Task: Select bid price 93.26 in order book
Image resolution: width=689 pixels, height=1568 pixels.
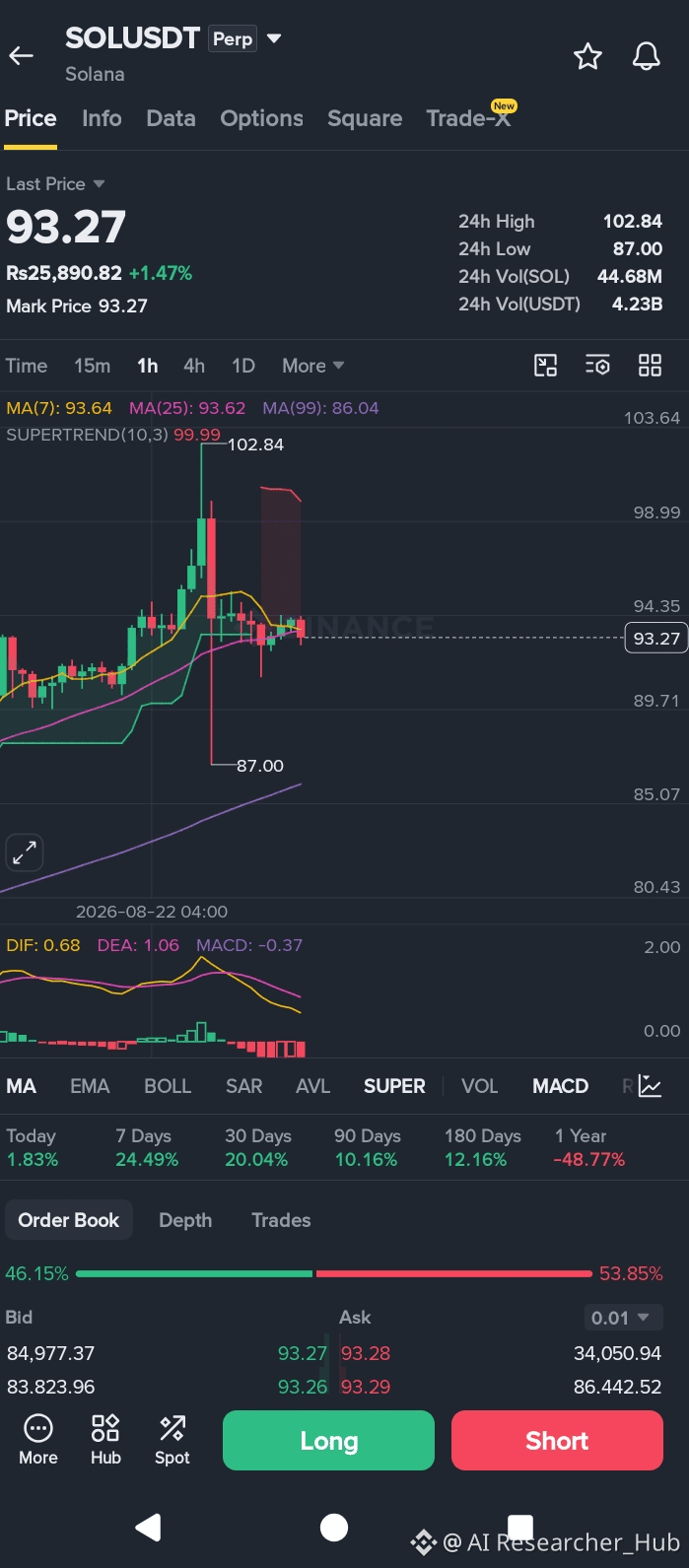Action: 303,1387
